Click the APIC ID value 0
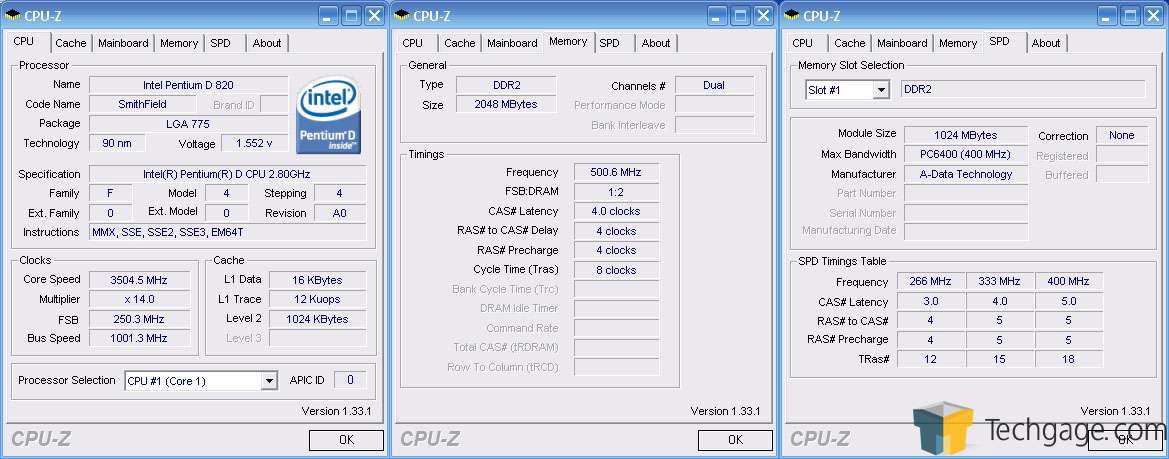This screenshot has height=459, width=1169. point(350,380)
